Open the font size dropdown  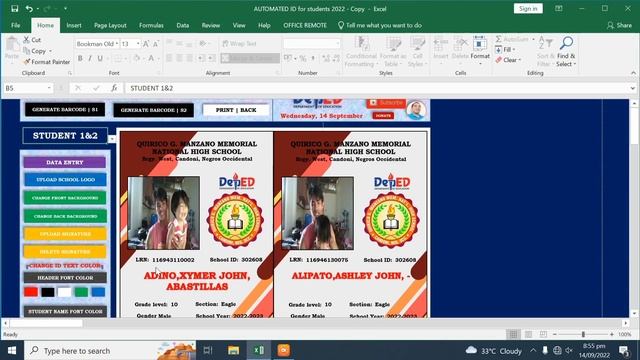138,44
